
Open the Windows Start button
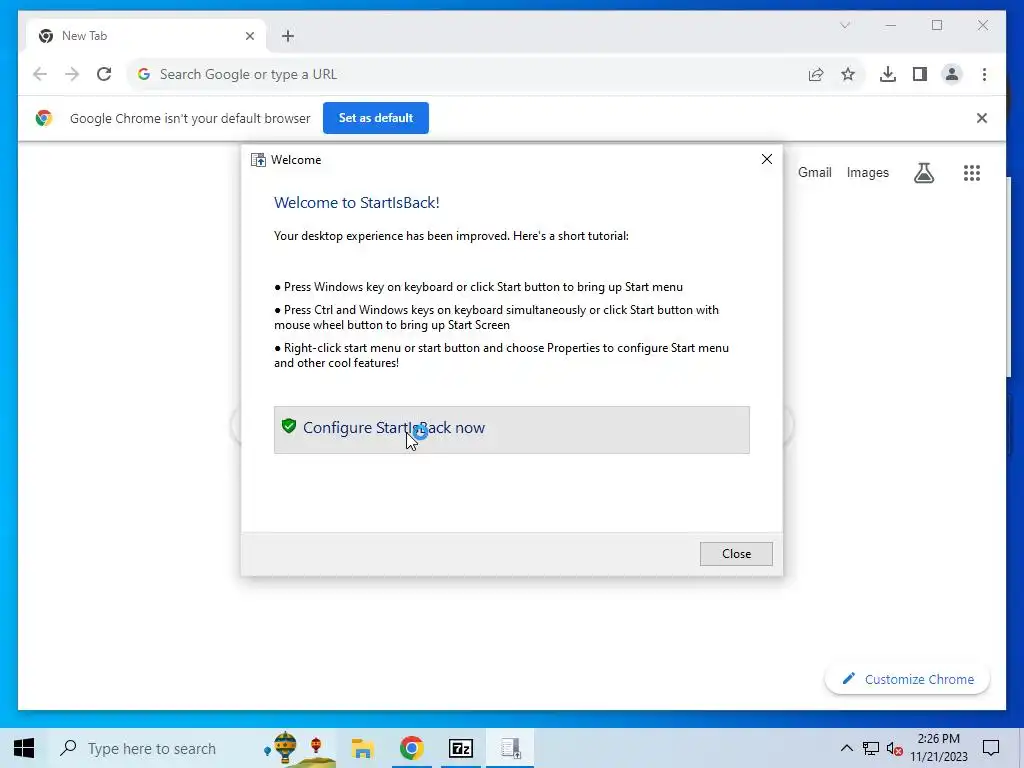point(24,748)
